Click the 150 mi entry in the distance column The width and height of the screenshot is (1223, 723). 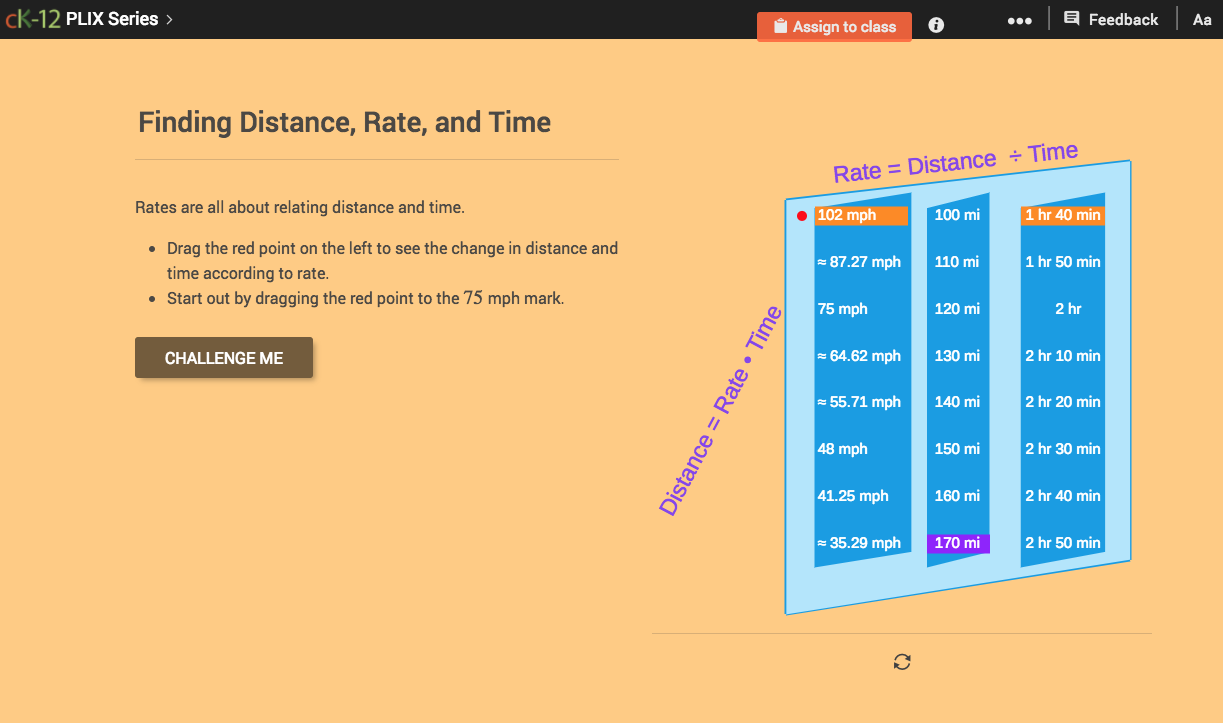[x=957, y=448]
